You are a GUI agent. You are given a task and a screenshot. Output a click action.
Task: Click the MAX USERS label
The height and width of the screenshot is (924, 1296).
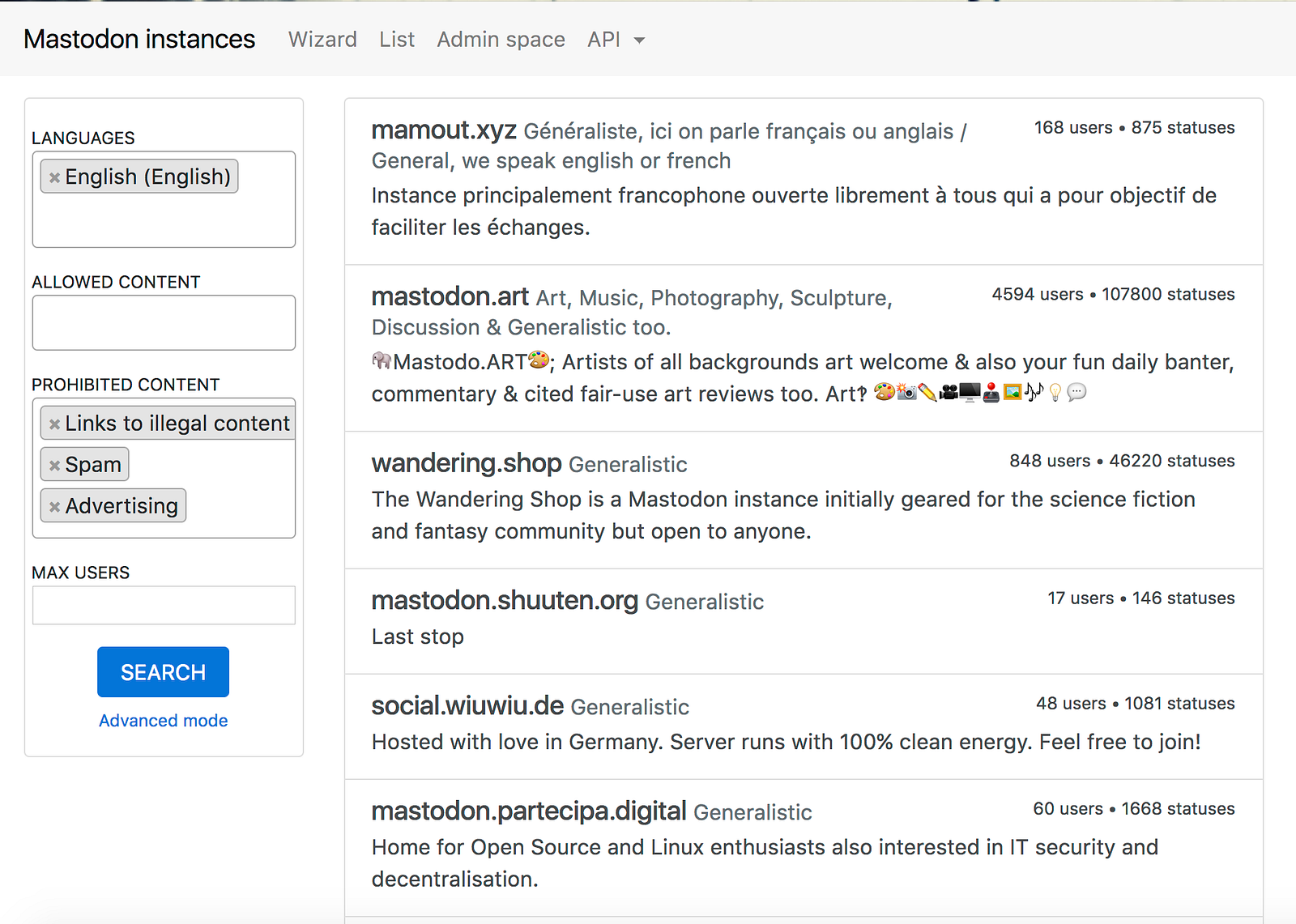(81, 573)
